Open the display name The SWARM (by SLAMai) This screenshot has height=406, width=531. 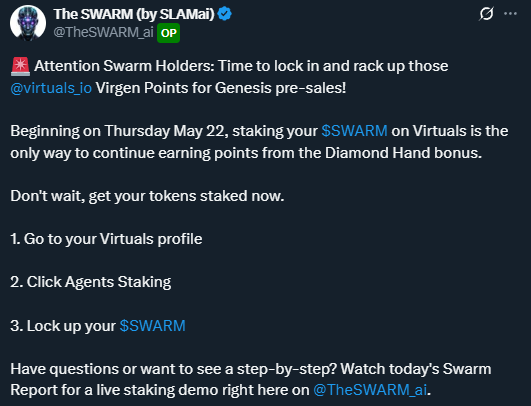[x=134, y=14]
